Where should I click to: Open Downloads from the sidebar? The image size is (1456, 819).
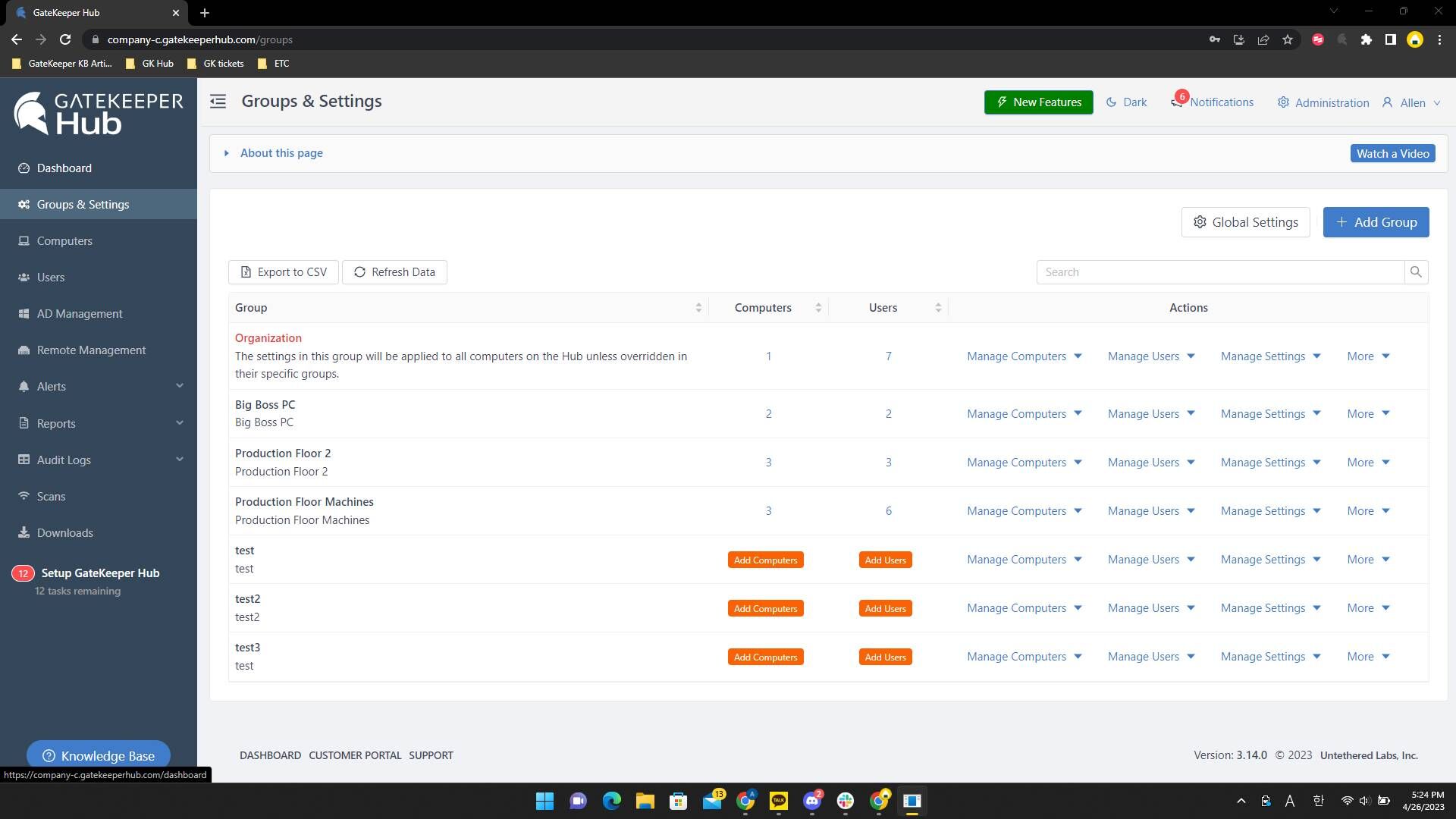(64, 532)
